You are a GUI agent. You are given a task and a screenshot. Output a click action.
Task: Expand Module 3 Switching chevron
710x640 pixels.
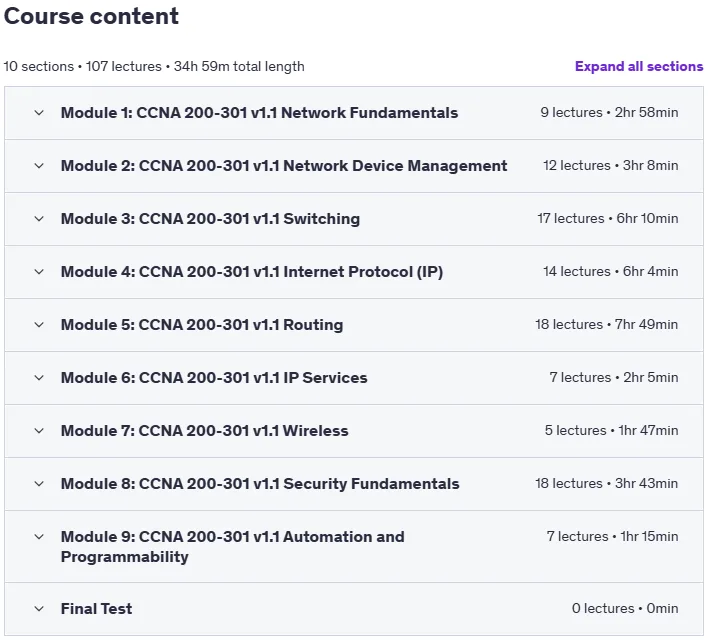[39, 219]
